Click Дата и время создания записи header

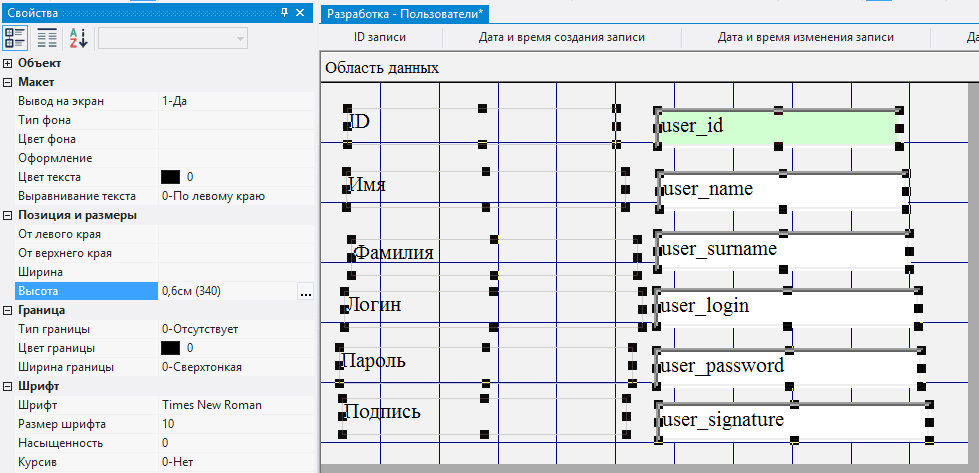click(561, 37)
